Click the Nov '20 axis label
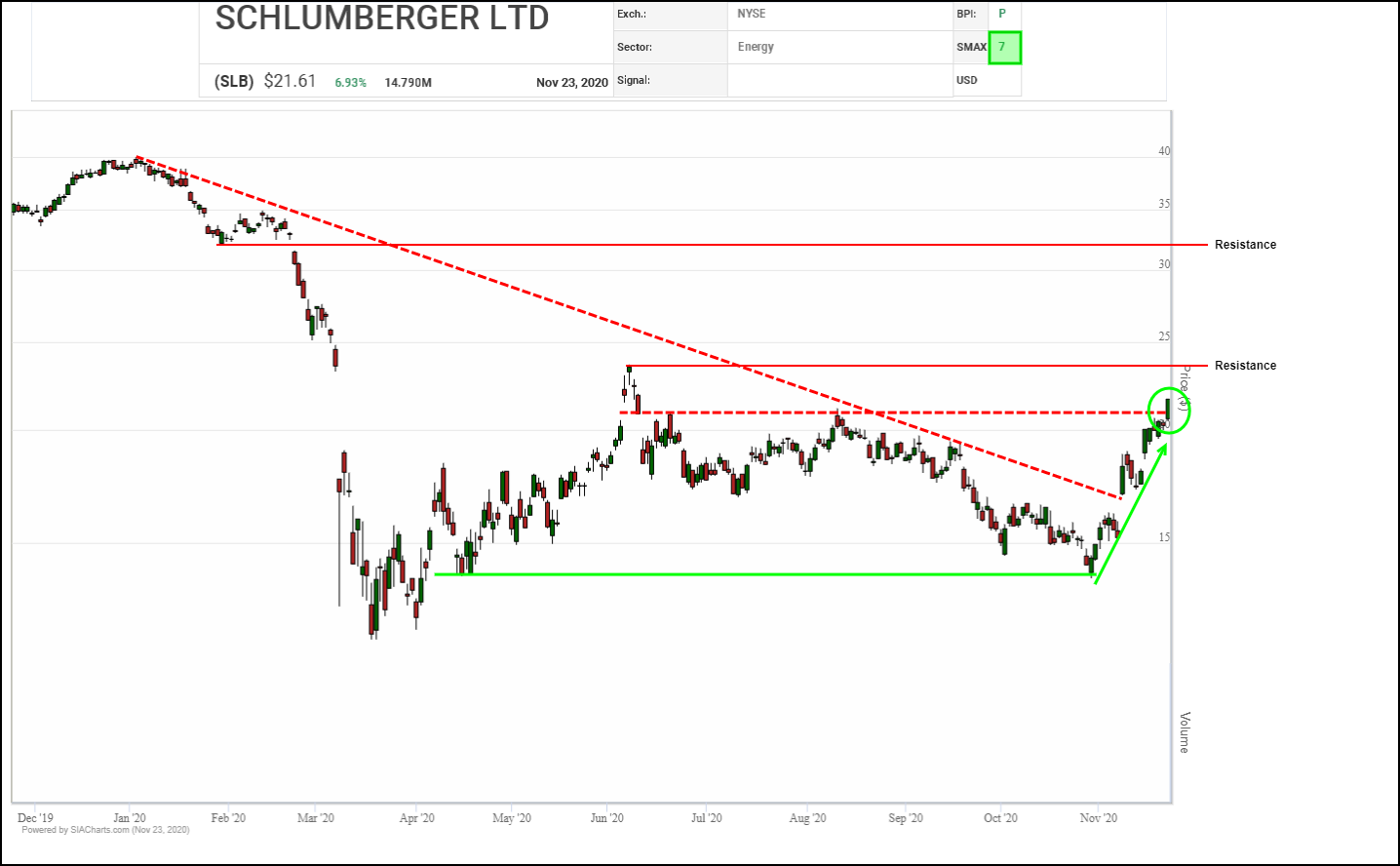The width and height of the screenshot is (1400, 866). [x=1098, y=818]
